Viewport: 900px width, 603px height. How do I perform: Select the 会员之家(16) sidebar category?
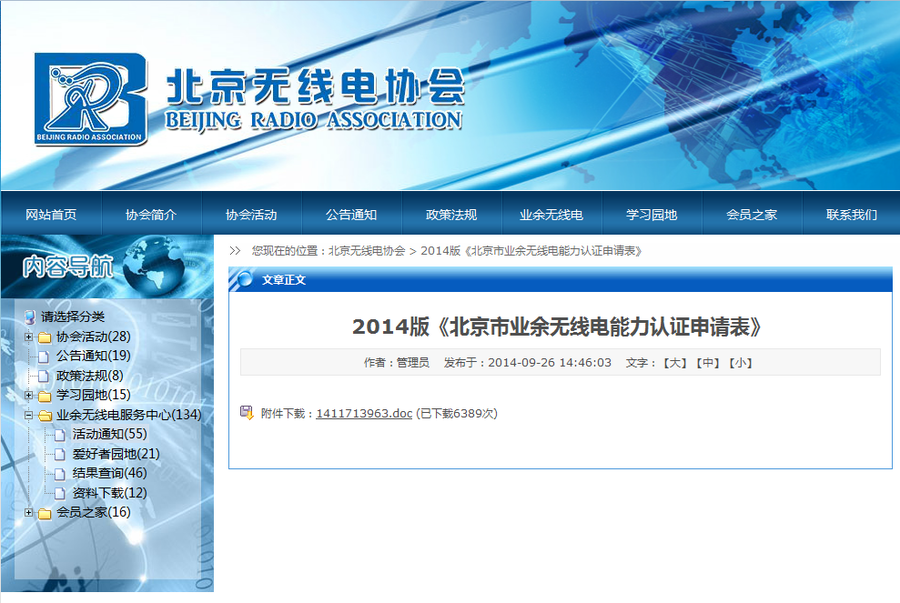(x=93, y=512)
